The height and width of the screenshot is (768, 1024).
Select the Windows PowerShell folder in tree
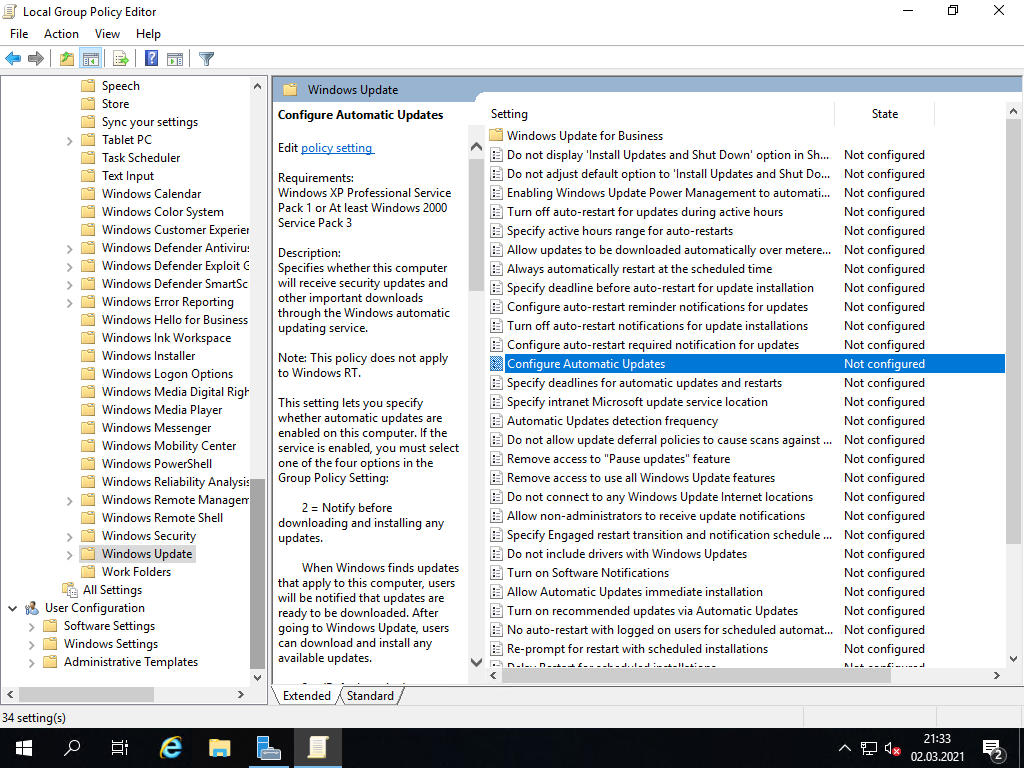click(156, 464)
